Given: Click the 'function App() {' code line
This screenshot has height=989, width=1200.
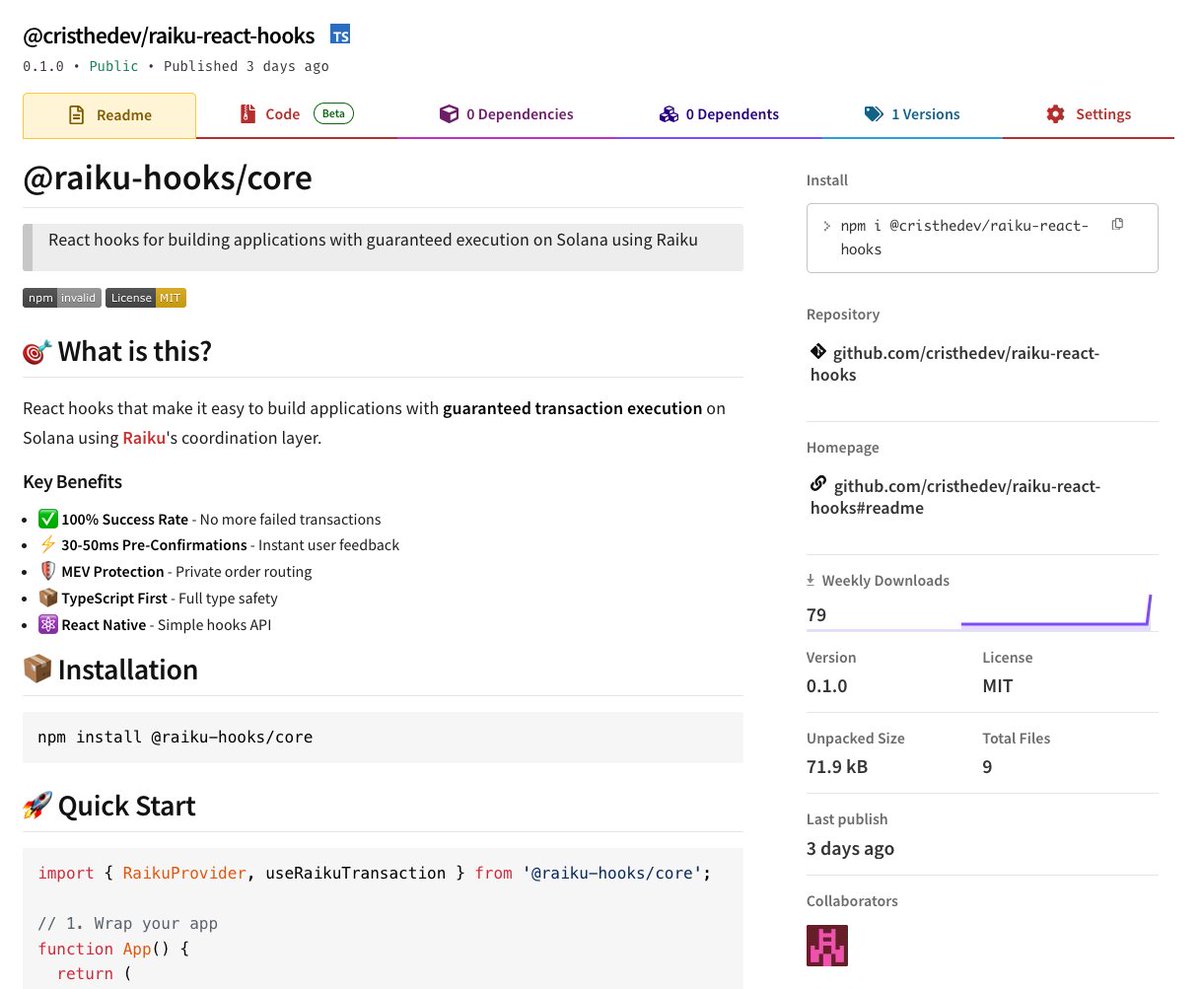Looking at the screenshot, I should 113,948.
